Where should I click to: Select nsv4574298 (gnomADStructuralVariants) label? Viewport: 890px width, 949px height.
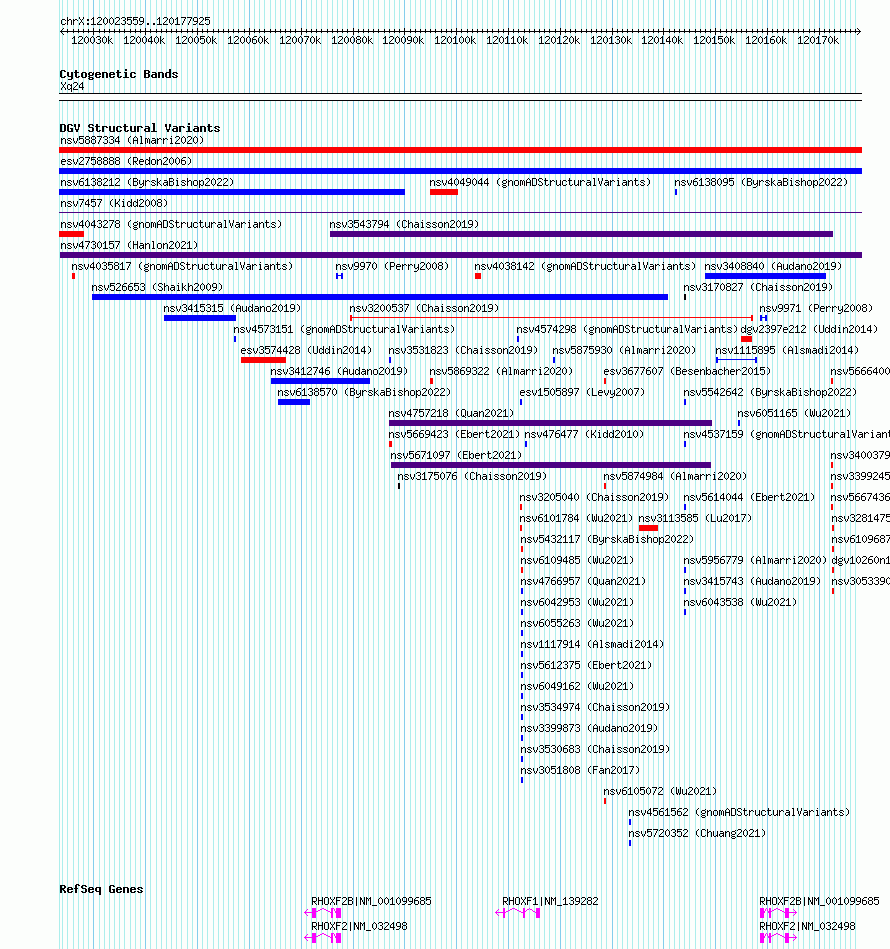point(627,329)
